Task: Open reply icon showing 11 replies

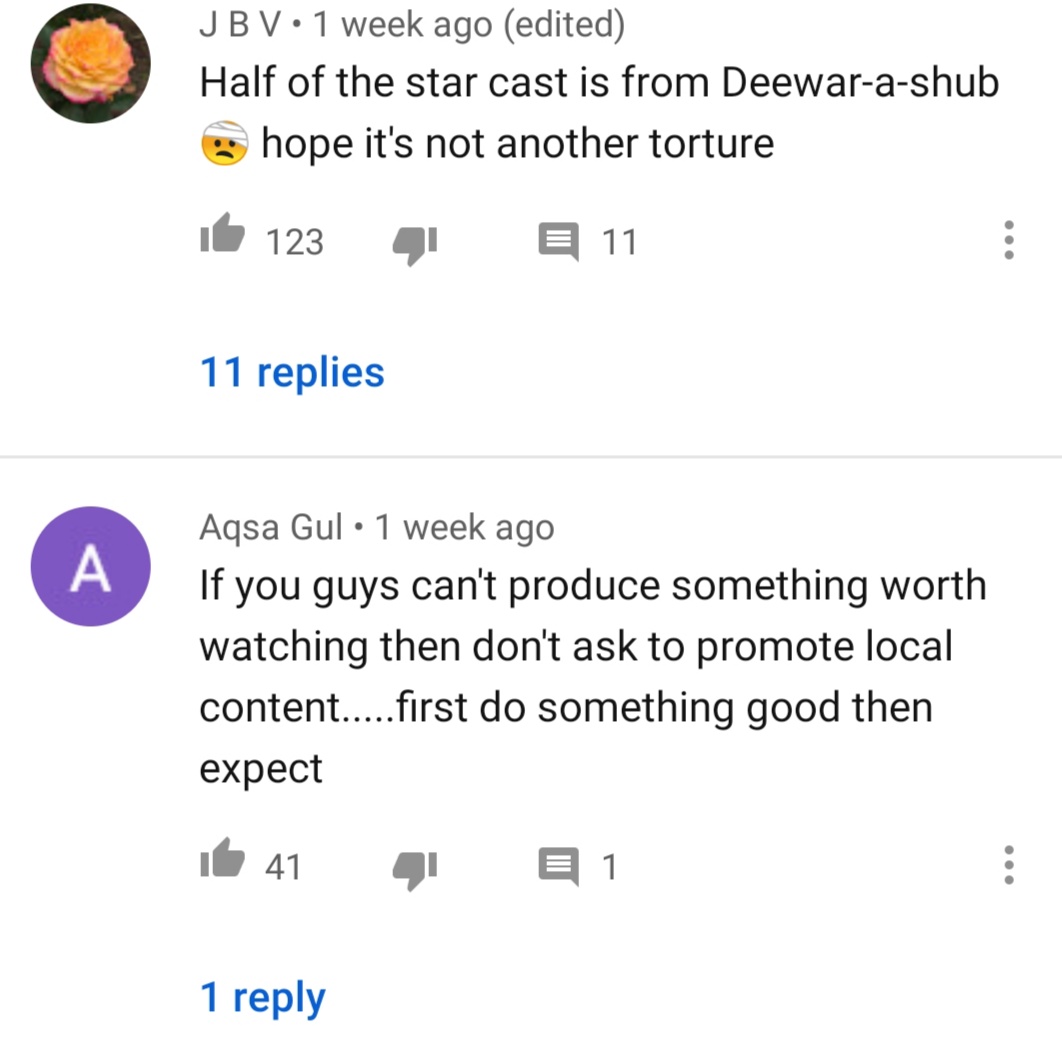Action: coord(559,242)
